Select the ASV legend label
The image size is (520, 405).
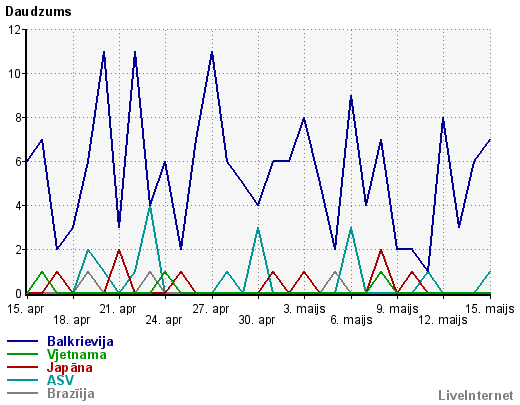click(x=60, y=380)
